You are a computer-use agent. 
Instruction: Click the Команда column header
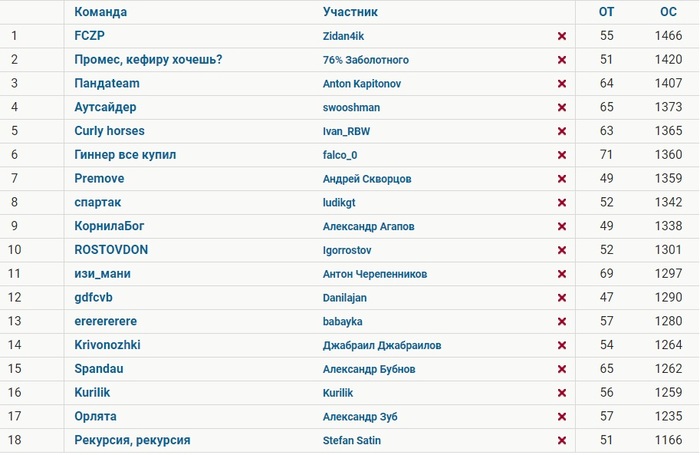pos(100,12)
